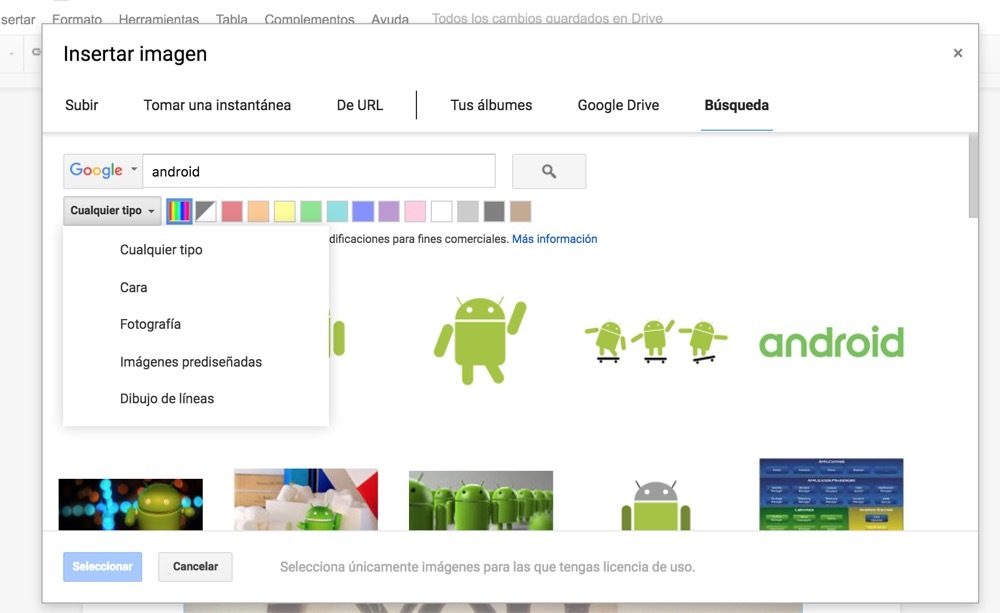Open the Tus álbumes tab
Screen dimensions: 1000x613
pos(491,105)
